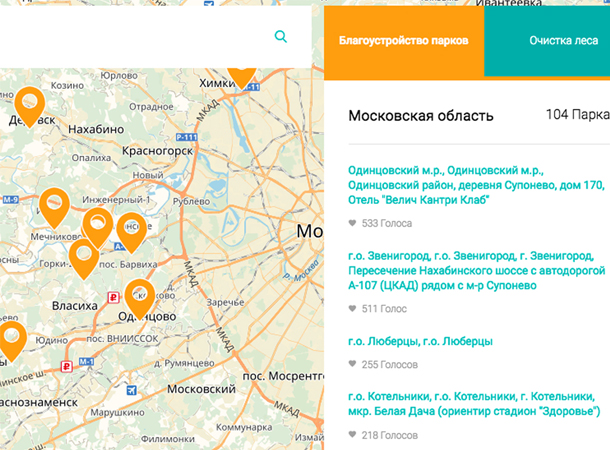610x450 pixels.
Task: Click the map pin above Мечниково
Action: coord(54,208)
